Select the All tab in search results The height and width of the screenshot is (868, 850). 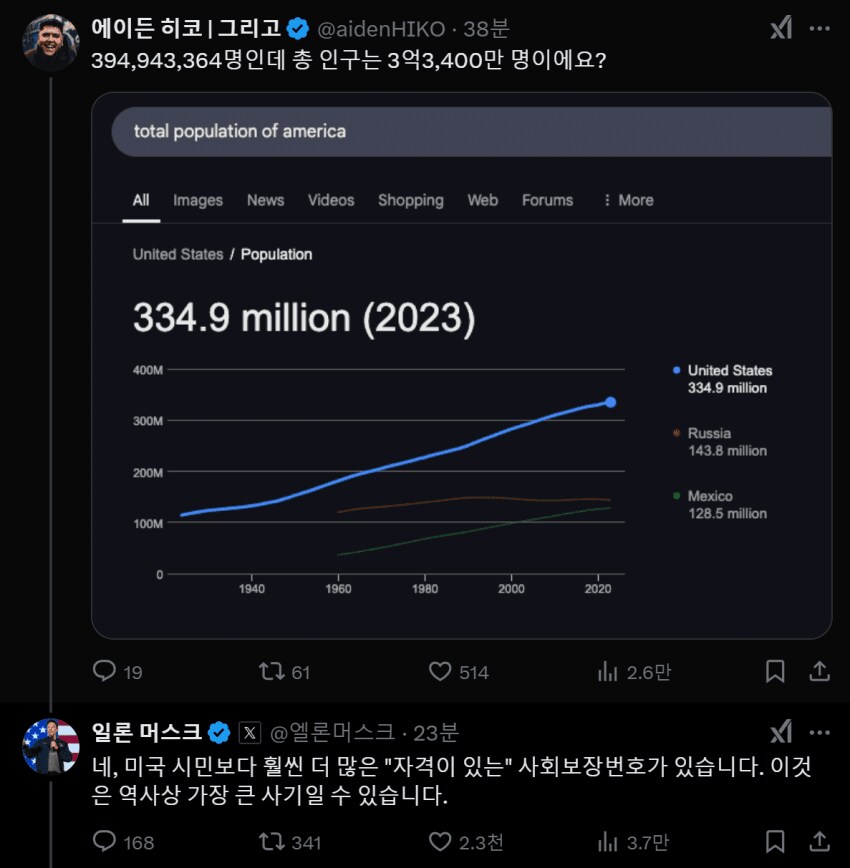point(141,200)
